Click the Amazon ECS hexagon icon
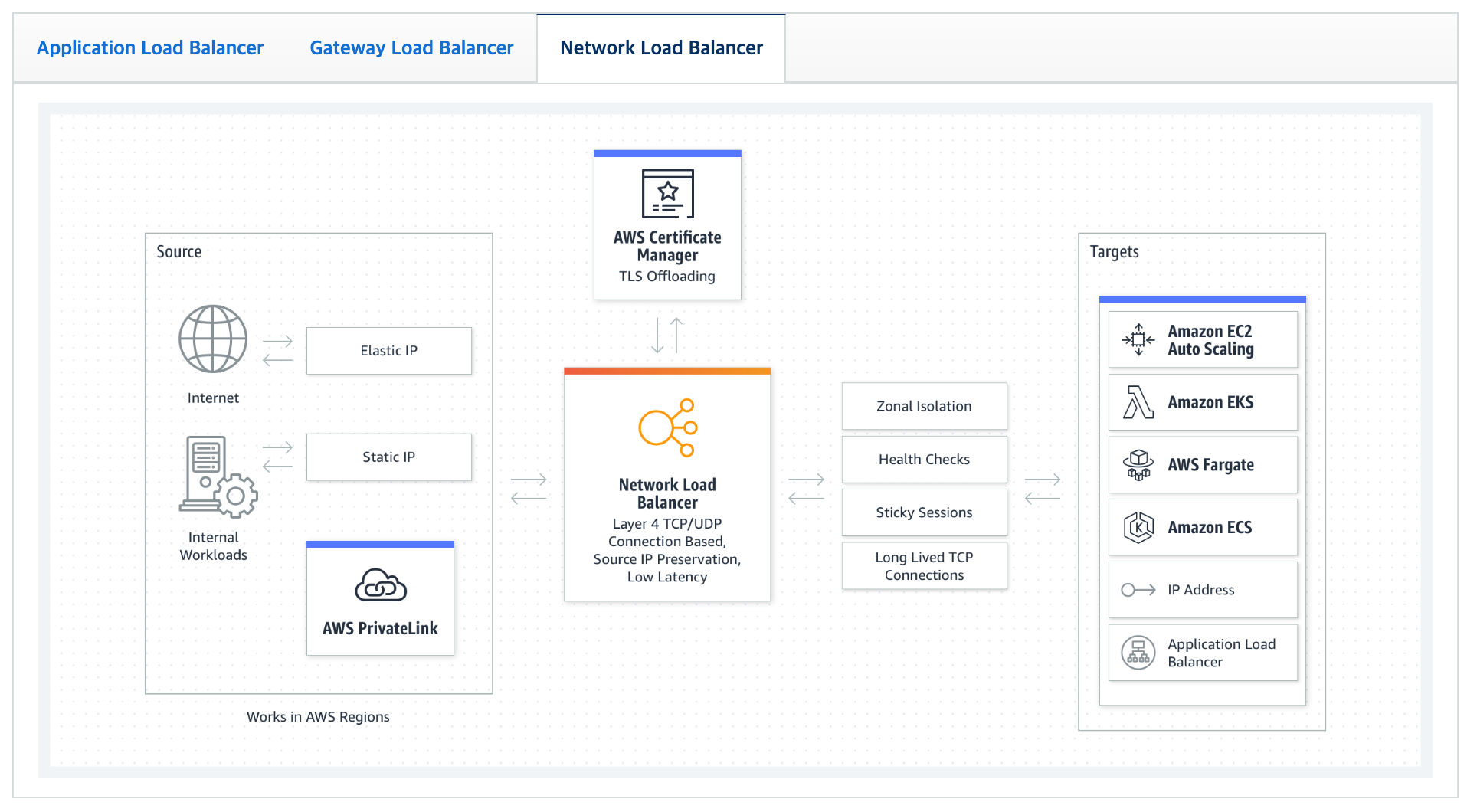The width and height of the screenshot is (1477, 812). tap(1138, 528)
